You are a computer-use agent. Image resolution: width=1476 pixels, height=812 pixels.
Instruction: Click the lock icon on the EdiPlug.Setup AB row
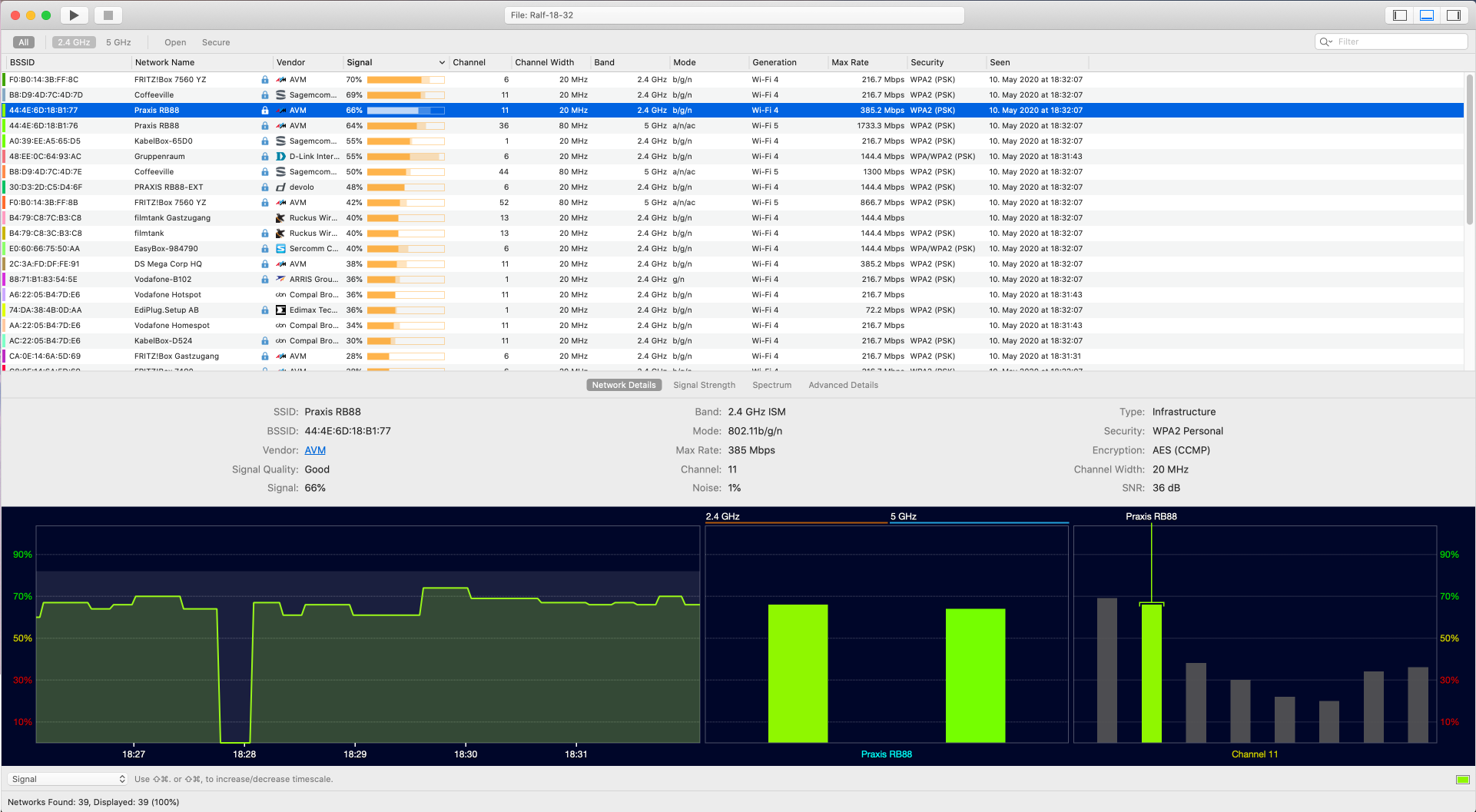tap(265, 310)
